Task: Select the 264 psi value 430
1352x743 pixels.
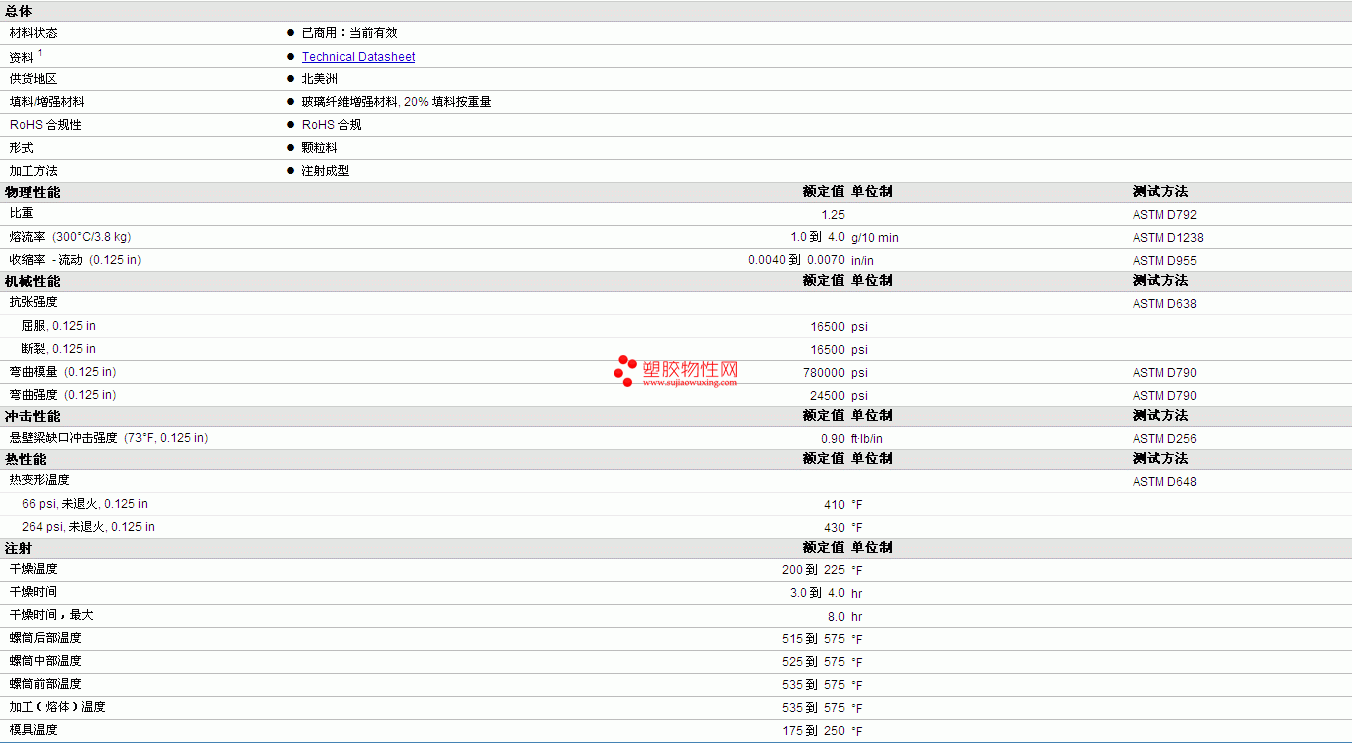Action: (834, 528)
